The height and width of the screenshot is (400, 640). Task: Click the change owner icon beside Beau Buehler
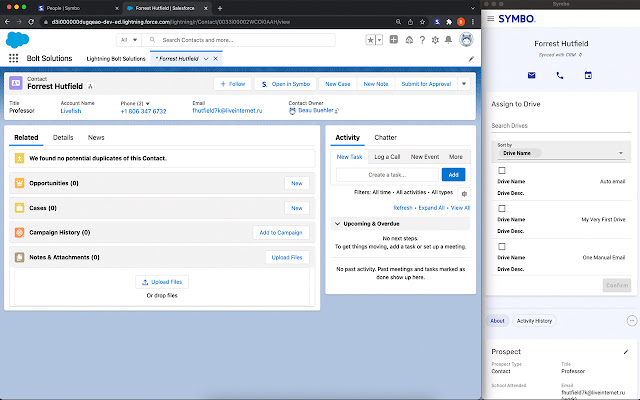(x=337, y=111)
